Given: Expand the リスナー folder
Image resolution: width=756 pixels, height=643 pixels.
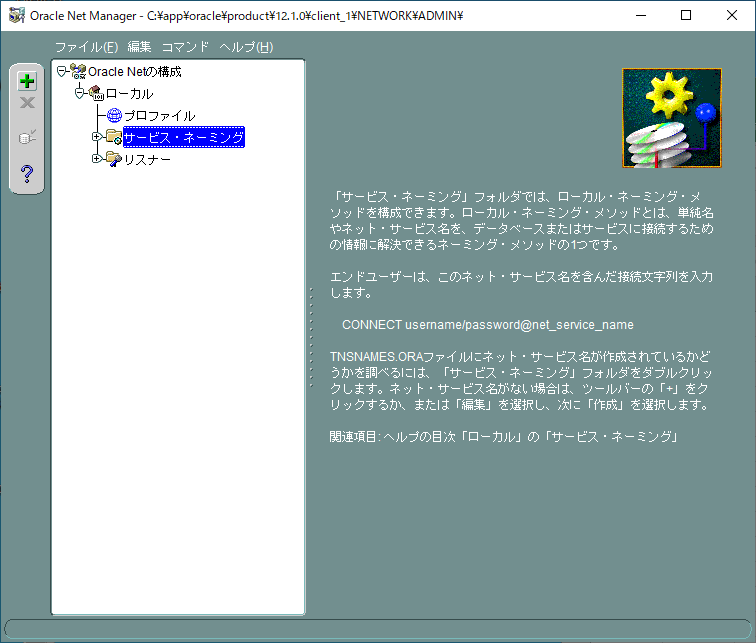Looking at the screenshot, I should [x=97, y=158].
